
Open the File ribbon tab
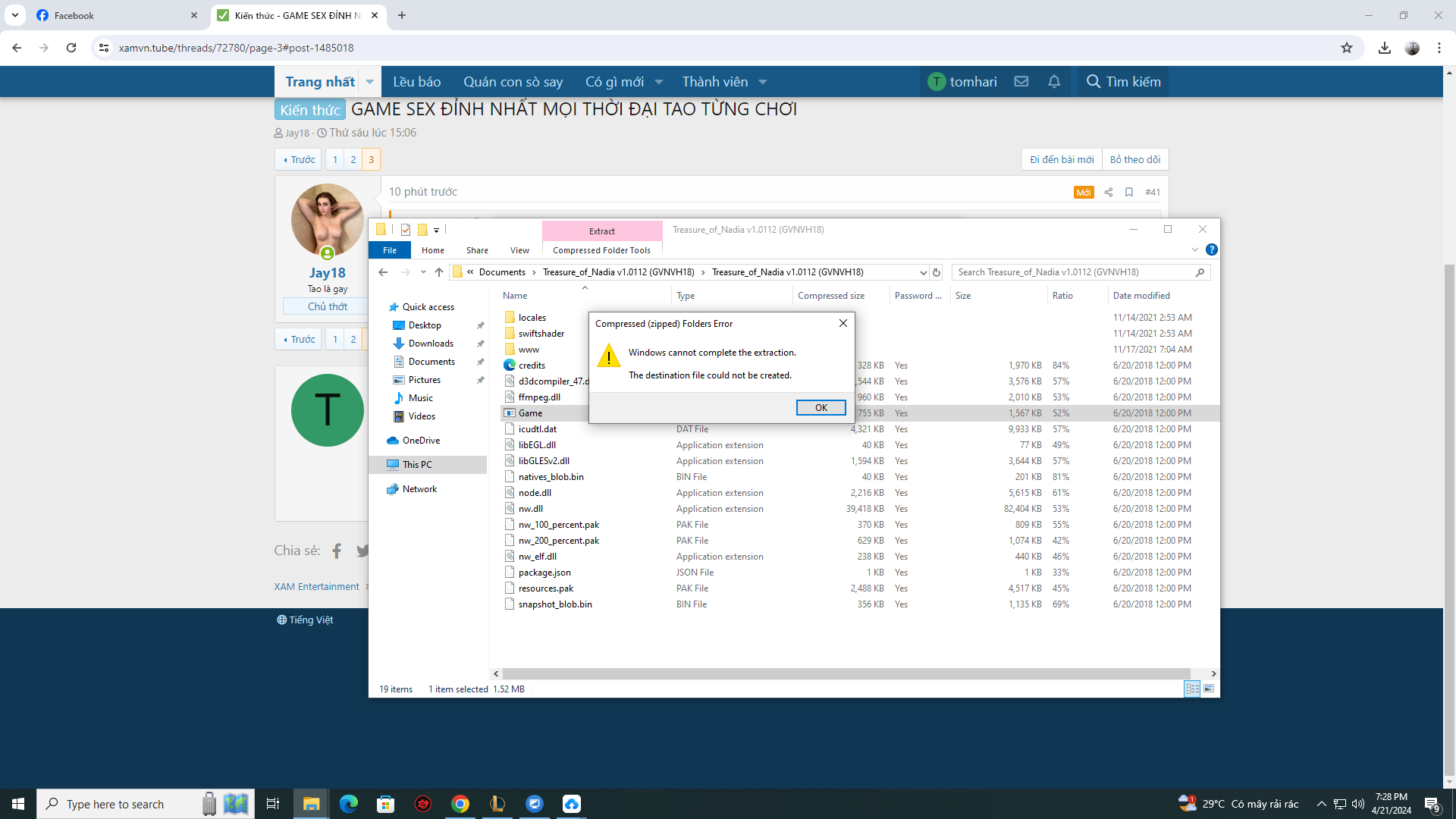coord(390,250)
